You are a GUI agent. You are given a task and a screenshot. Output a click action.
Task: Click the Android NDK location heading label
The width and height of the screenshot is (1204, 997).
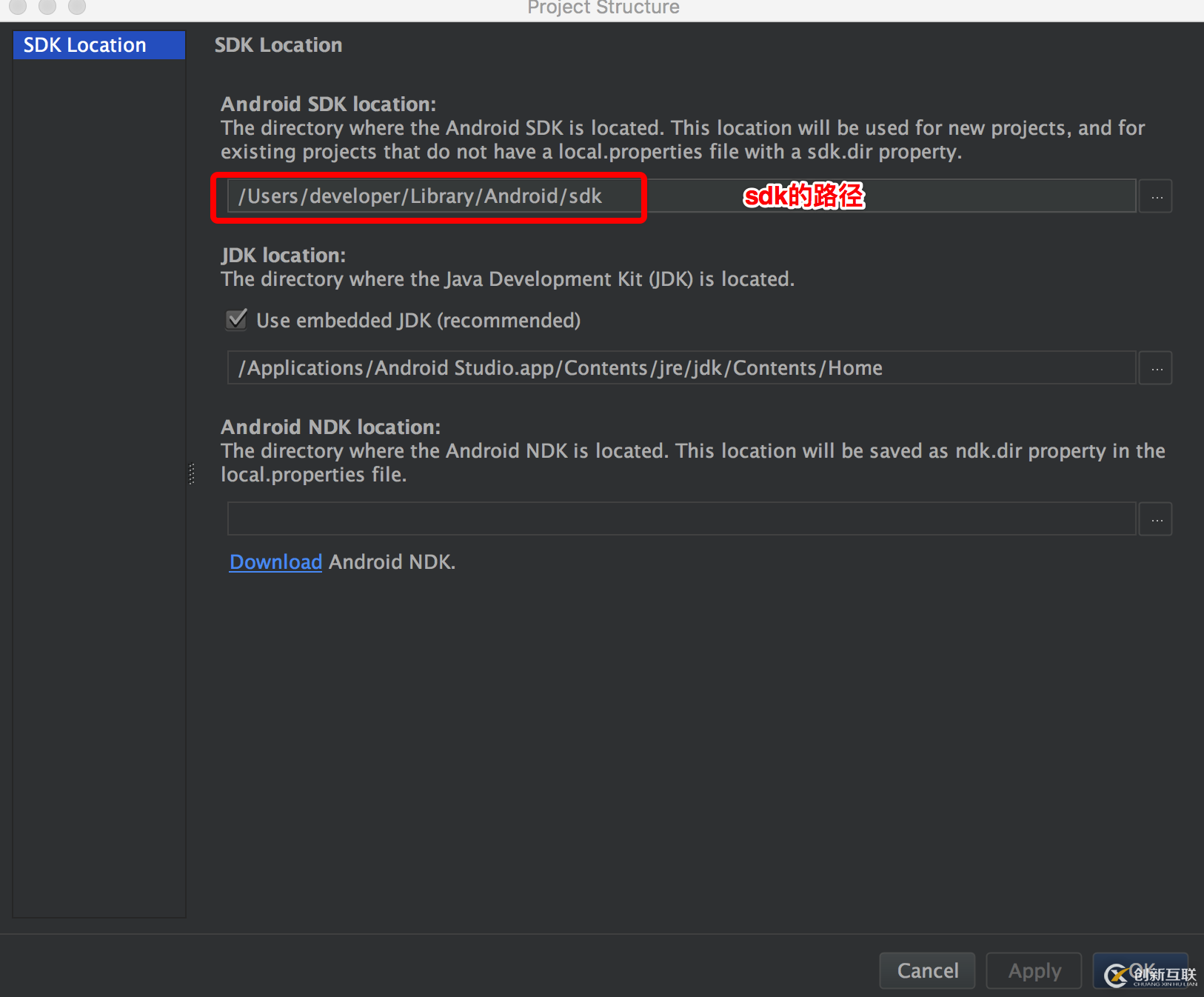click(x=330, y=427)
